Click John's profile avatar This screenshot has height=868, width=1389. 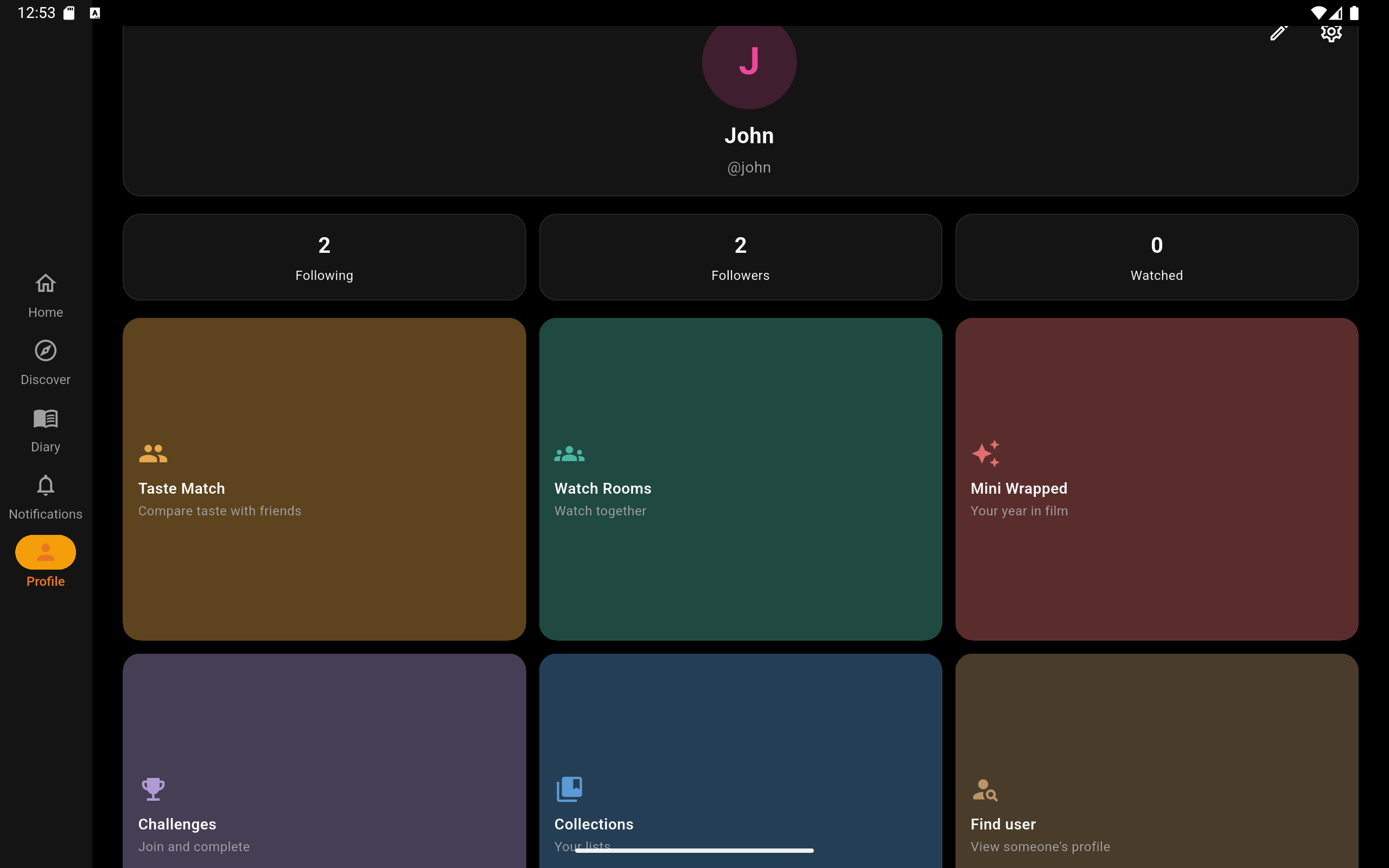click(x=748, y=62)
